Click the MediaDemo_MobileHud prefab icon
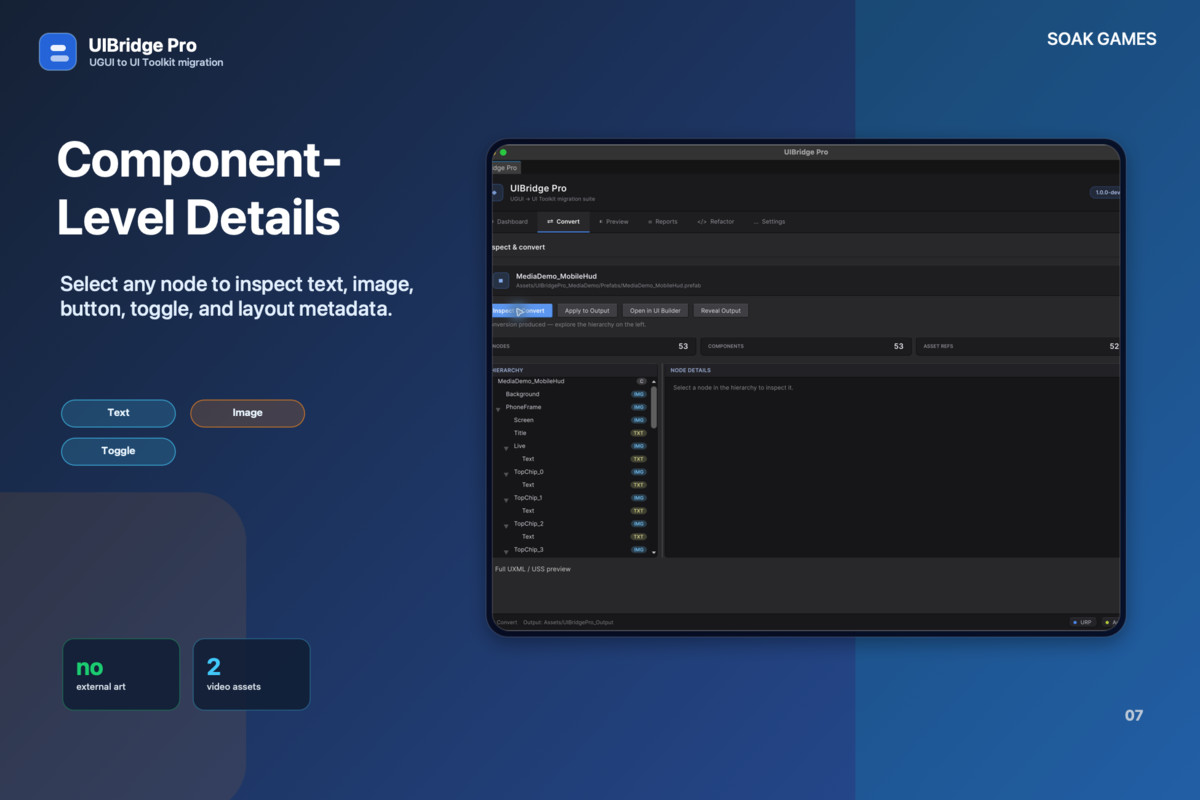 [x=501, y=281]
